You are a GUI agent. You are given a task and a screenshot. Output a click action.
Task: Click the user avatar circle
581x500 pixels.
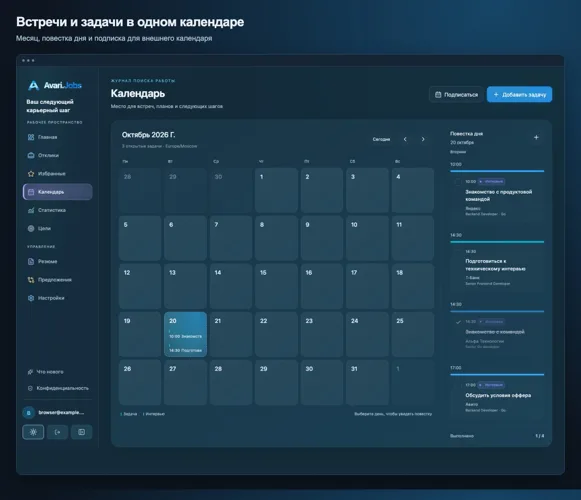point(29,413)
